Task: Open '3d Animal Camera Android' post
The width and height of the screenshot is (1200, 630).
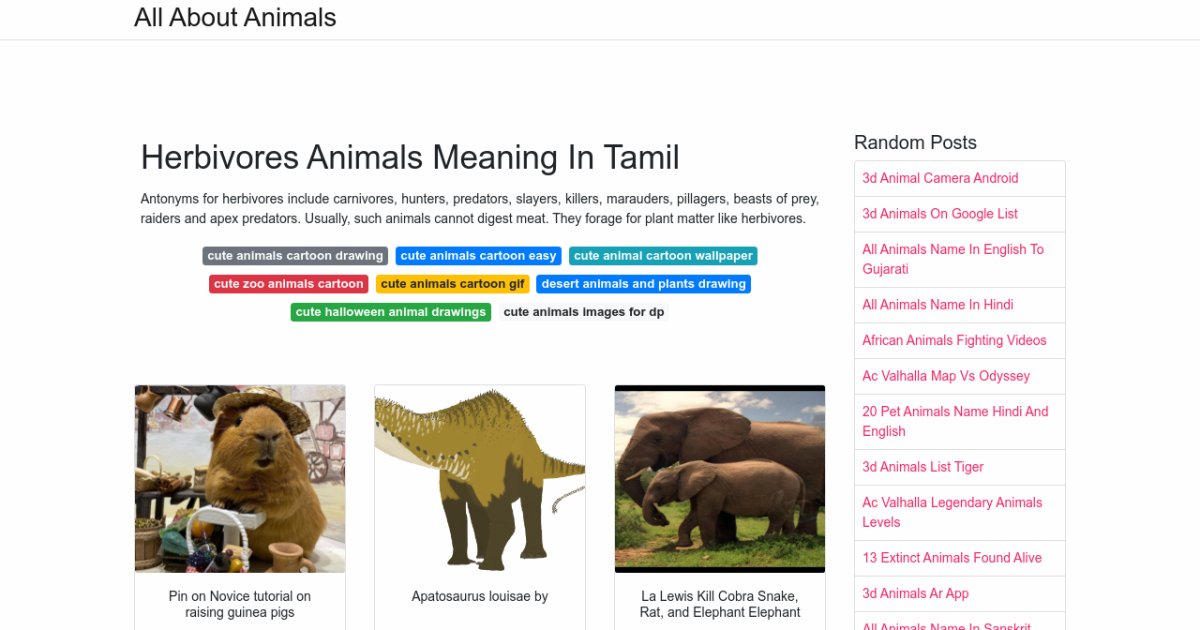Action: (x=940, y=178)
